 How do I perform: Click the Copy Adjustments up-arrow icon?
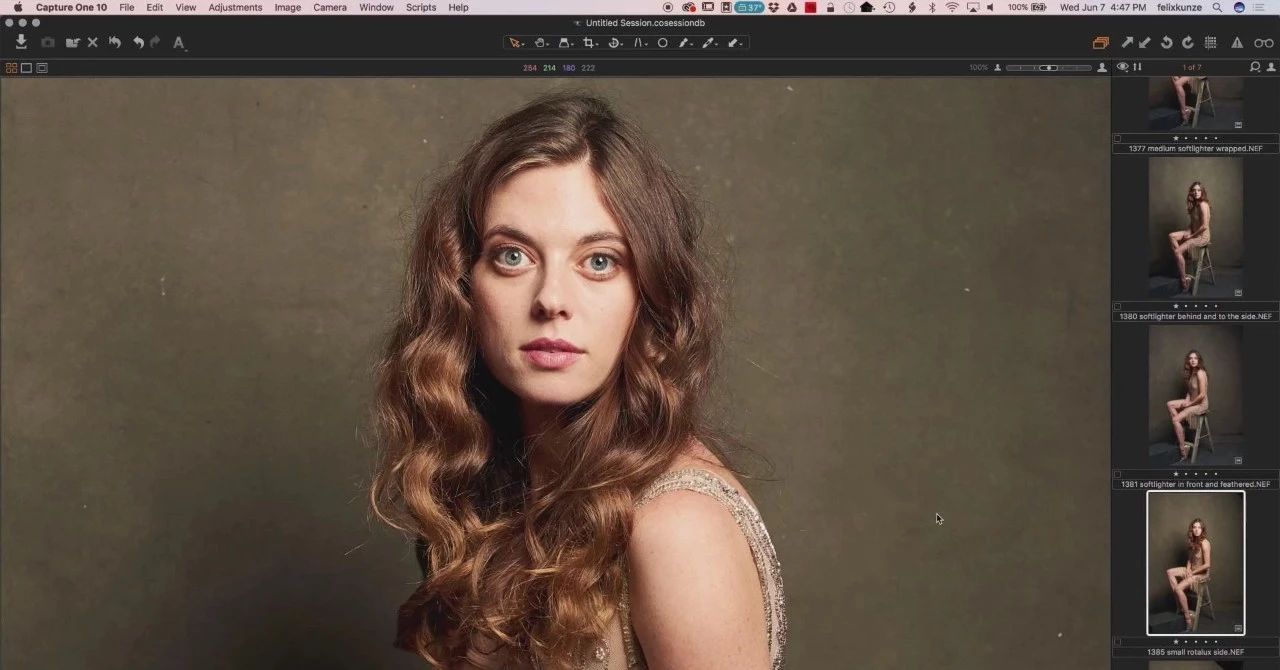tap(1127, 43)
